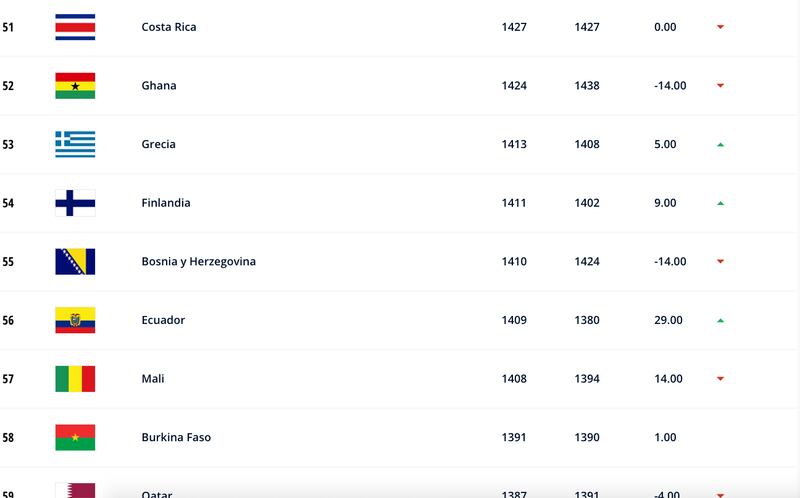Click the Qatar flag thumbnail

(x=75, y=490)
